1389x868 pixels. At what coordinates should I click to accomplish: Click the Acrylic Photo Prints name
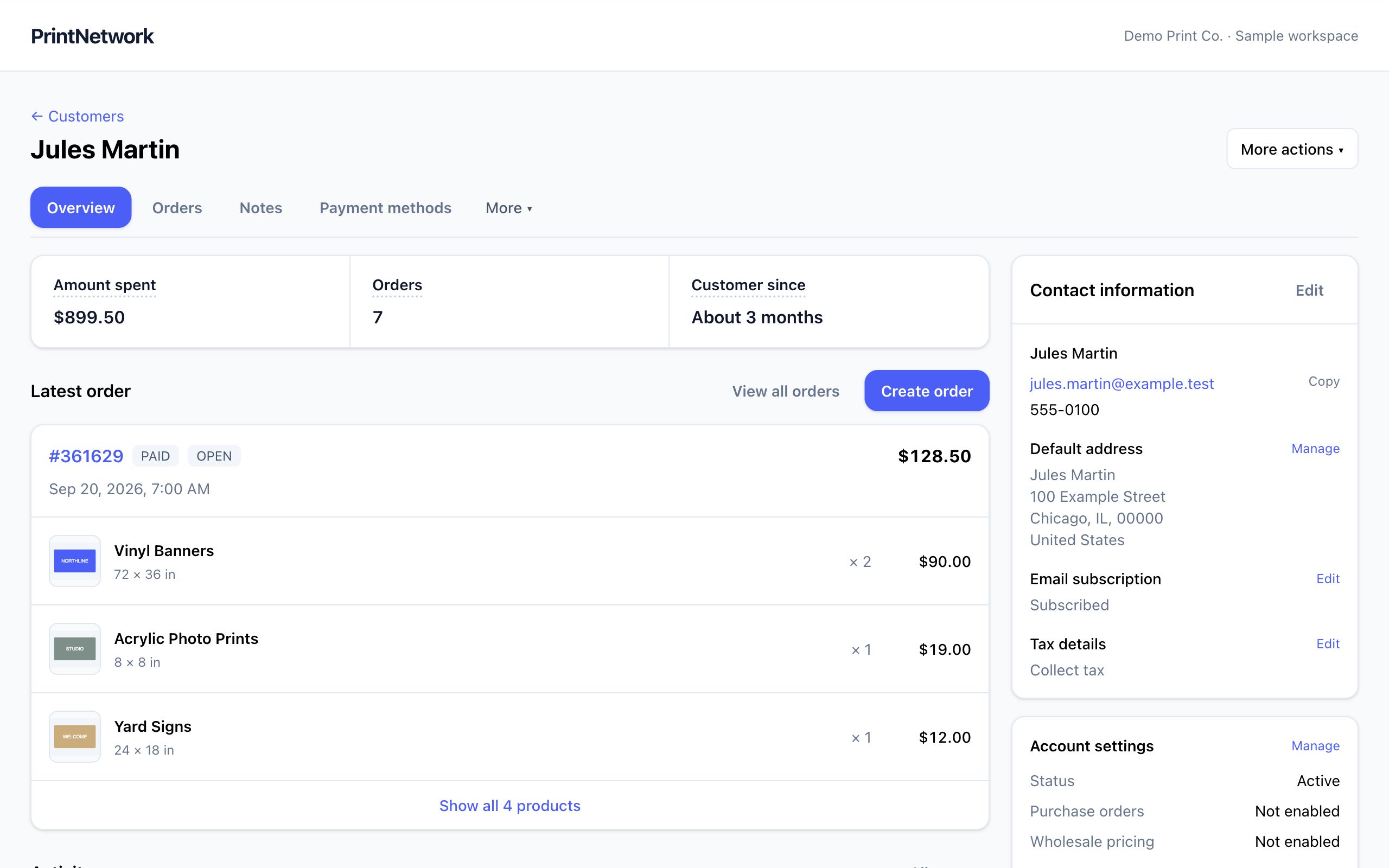click(186, 639)
